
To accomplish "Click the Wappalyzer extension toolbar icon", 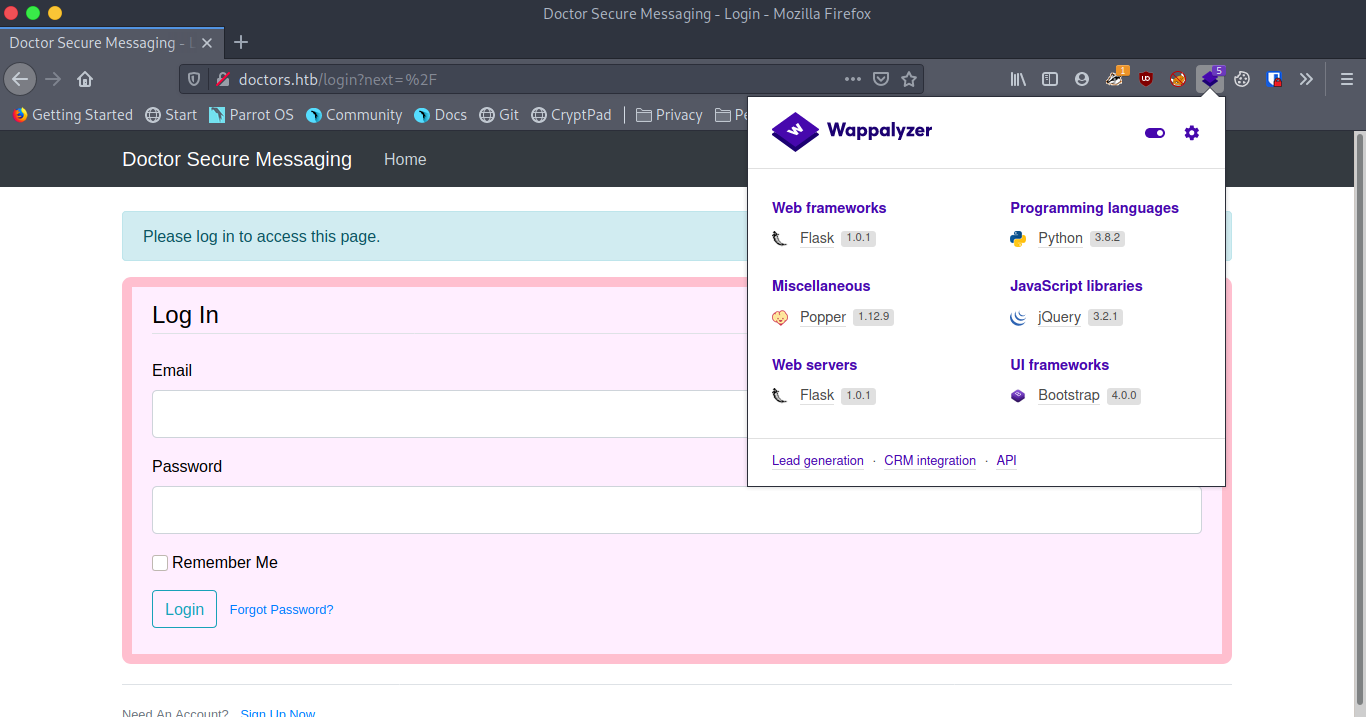I will click(1210, 79).
